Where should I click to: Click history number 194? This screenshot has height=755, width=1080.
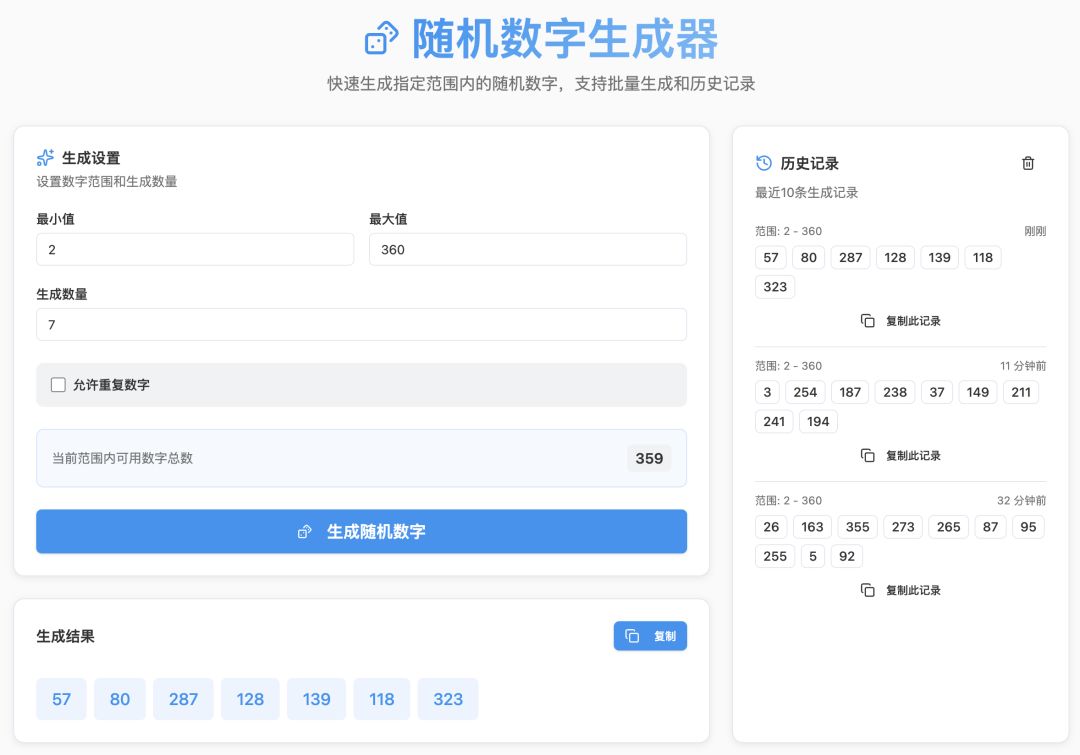pyautogui.click(x=818, y=422)
